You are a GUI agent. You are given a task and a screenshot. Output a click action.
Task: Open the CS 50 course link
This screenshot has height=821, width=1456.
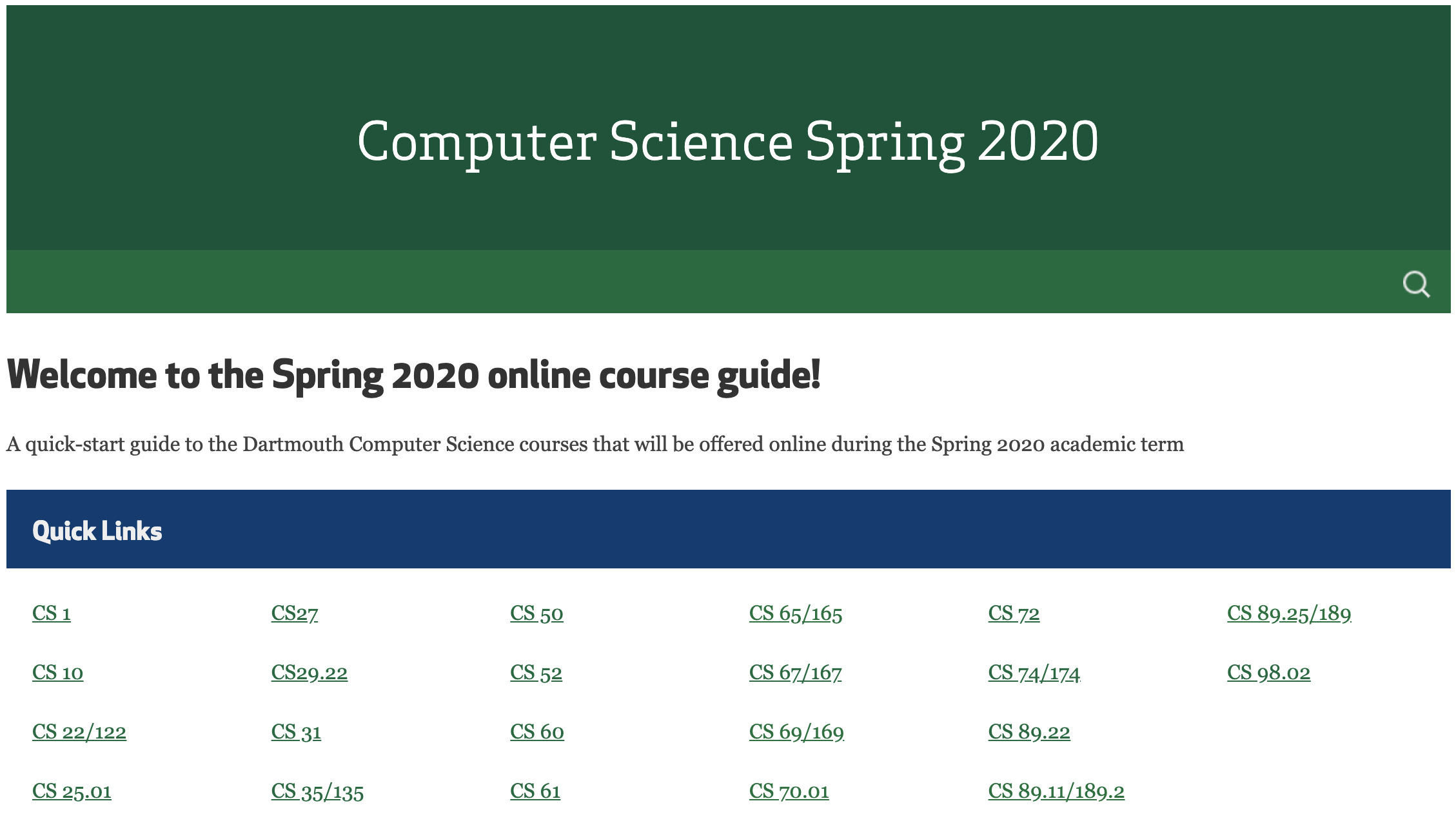click(536, 613)
